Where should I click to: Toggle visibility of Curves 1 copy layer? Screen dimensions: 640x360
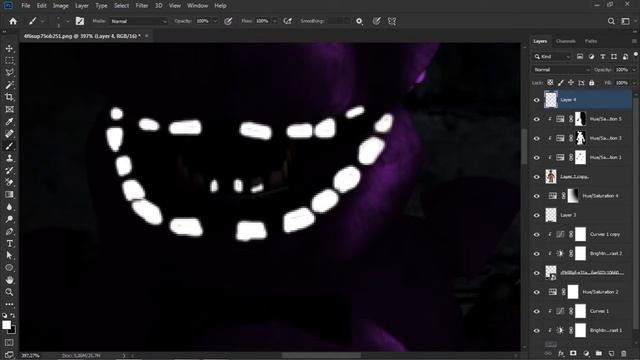(537, 234)
